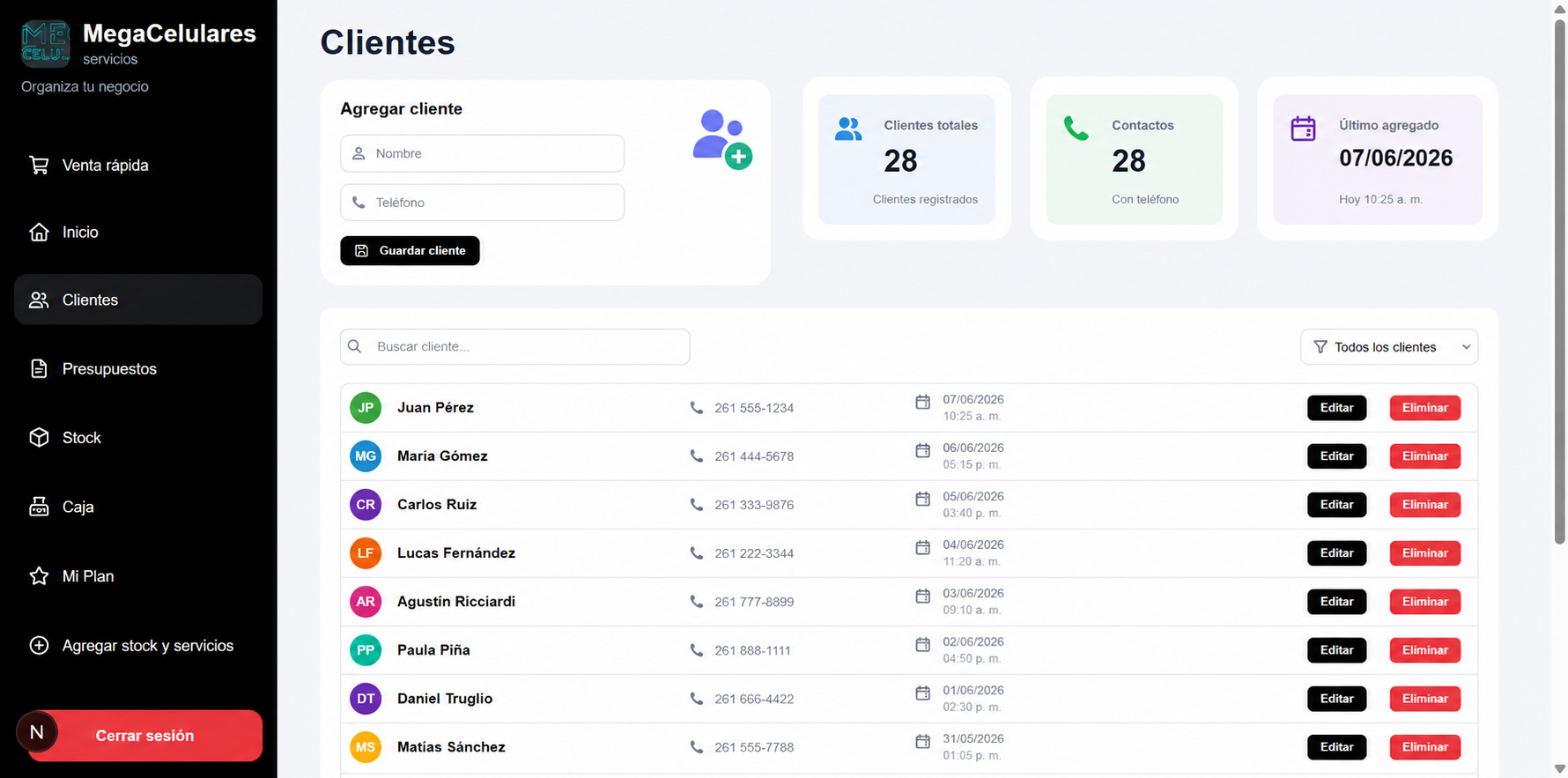Open Mi Plan star icon
The height and width of the screenshot is (778, 1568).
click(39, 575)
